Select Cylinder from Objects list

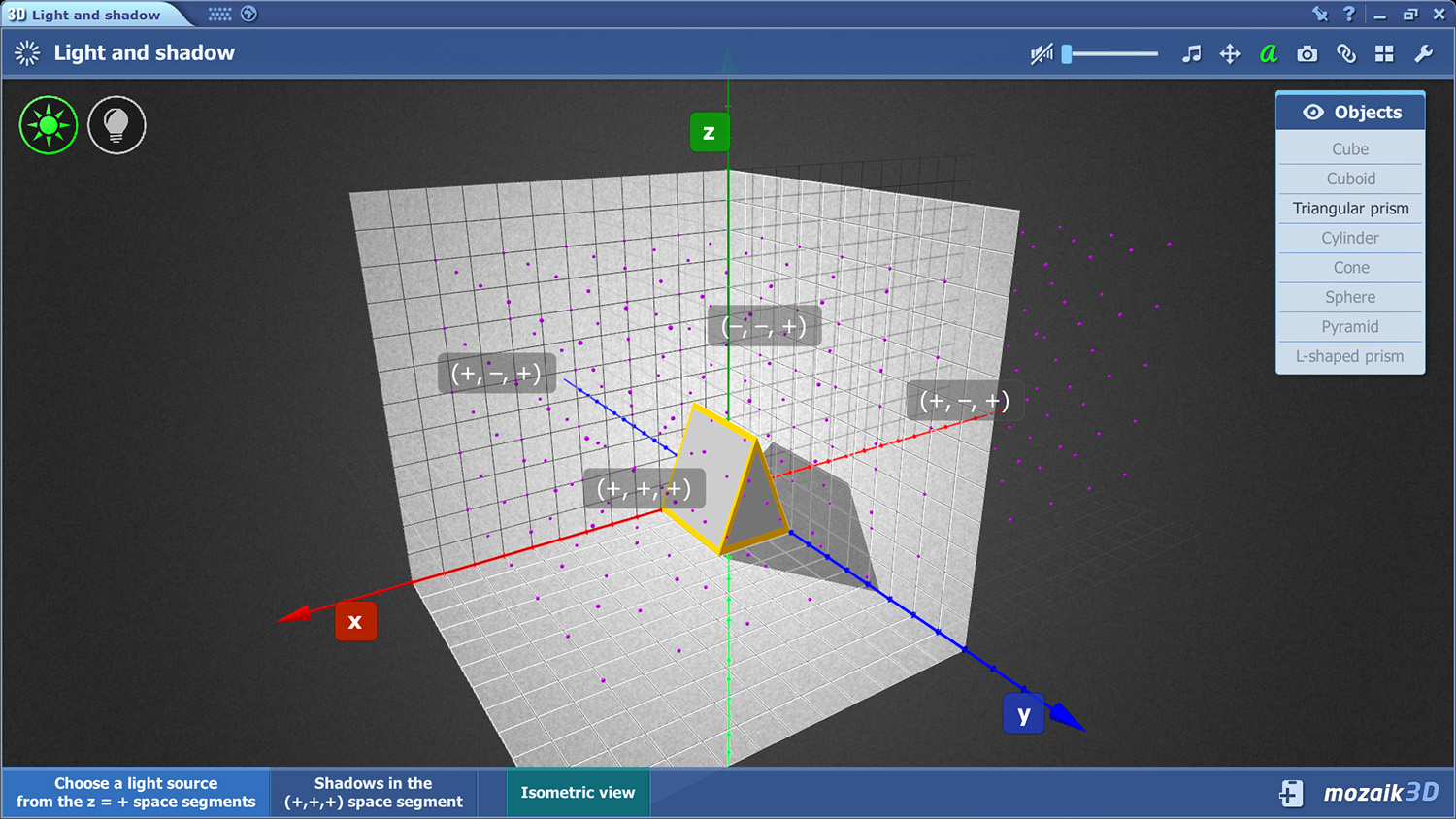point(1350,238)
